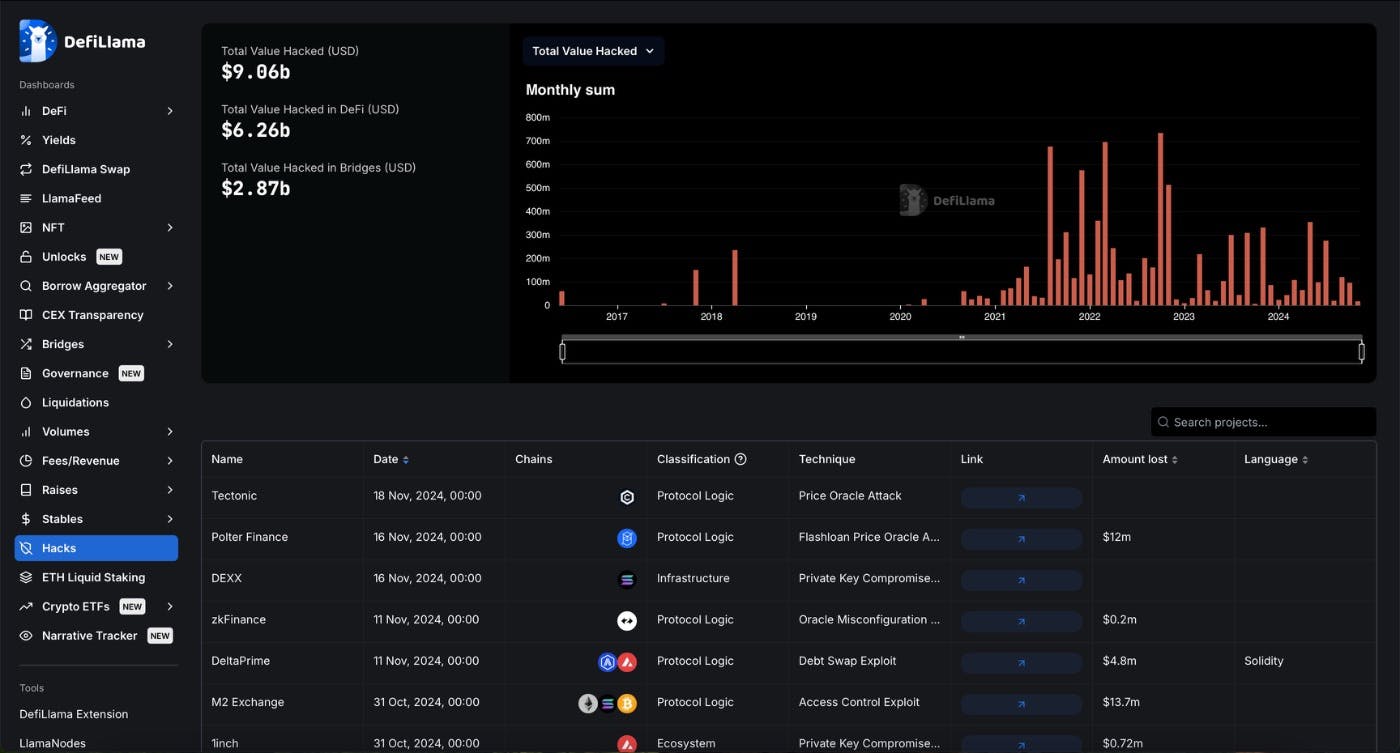Screen dimensions: 1400x753
Task: Open CEX Transparency from sidebar
Action: pos(92,315)
